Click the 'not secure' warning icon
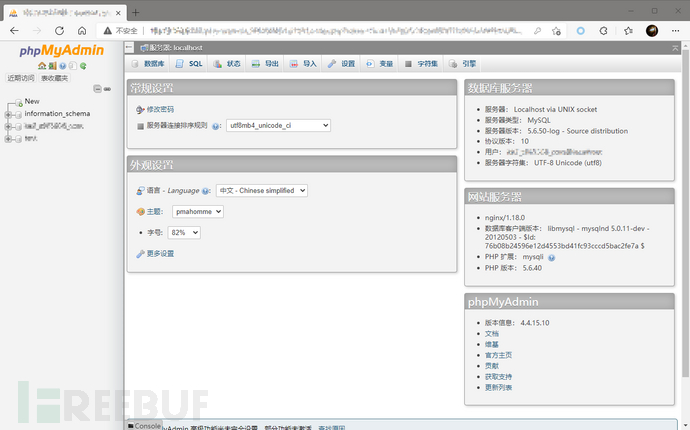Screen dimensions: 690x430 coord(107,30)
